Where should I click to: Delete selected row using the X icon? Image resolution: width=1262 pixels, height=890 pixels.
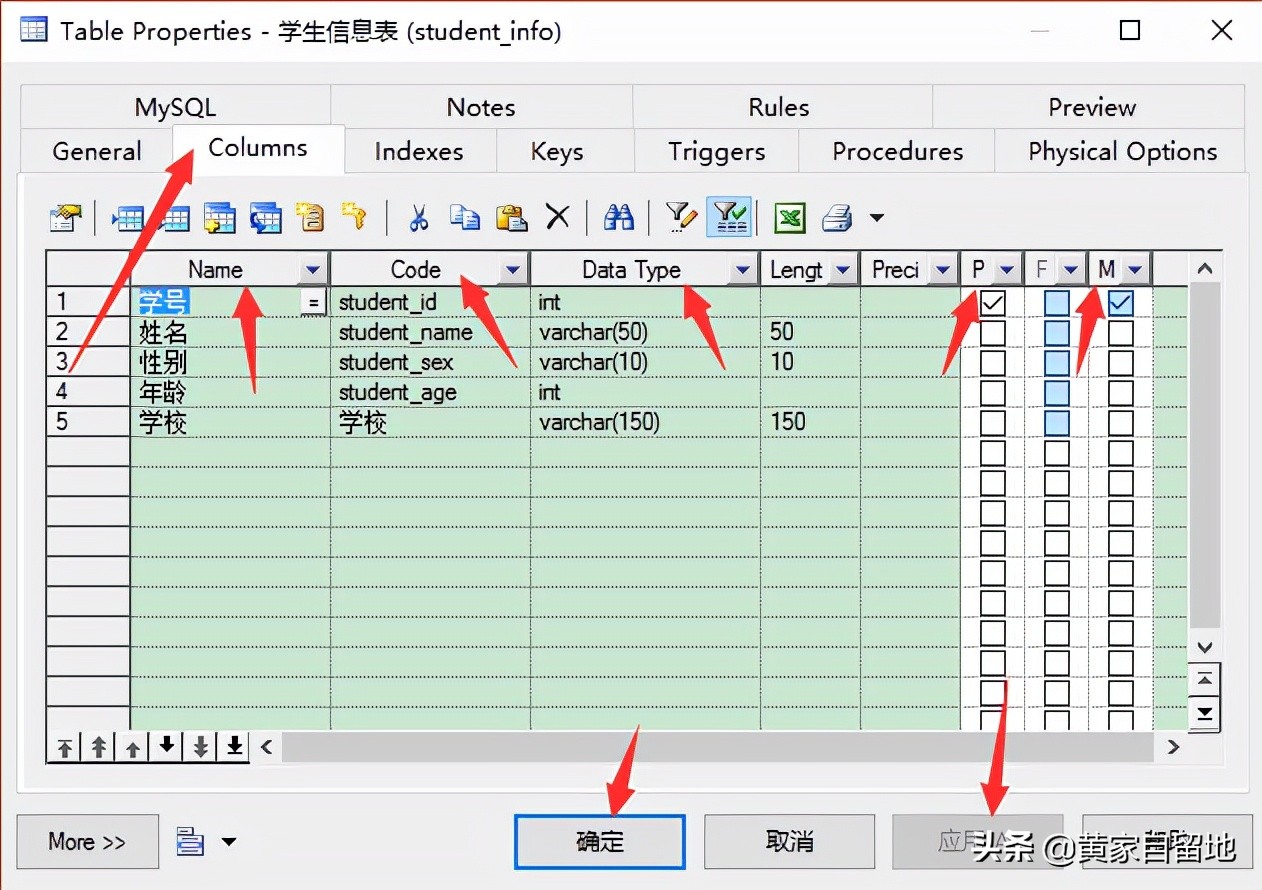pos(558,217)
